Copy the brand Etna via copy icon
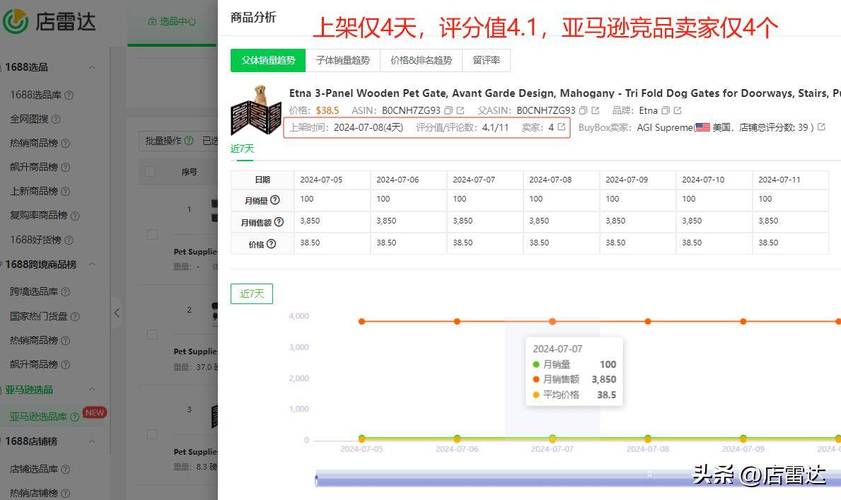This screenshot has height=500, width=841. (x=665, y=111)
